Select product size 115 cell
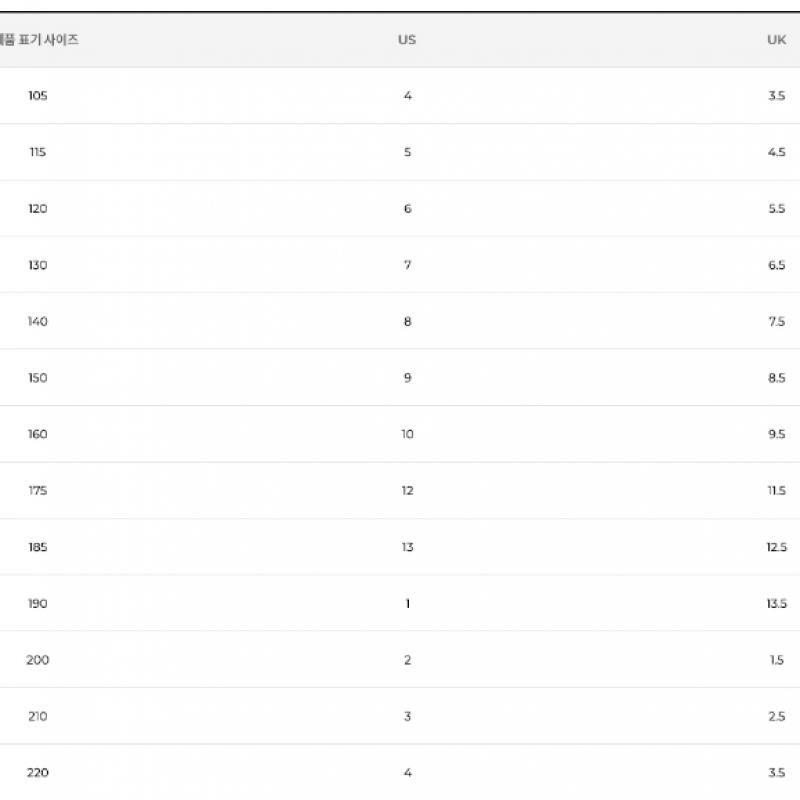Image resolution: width=800 pixels, height=800 pixels. tap(38, 152)
